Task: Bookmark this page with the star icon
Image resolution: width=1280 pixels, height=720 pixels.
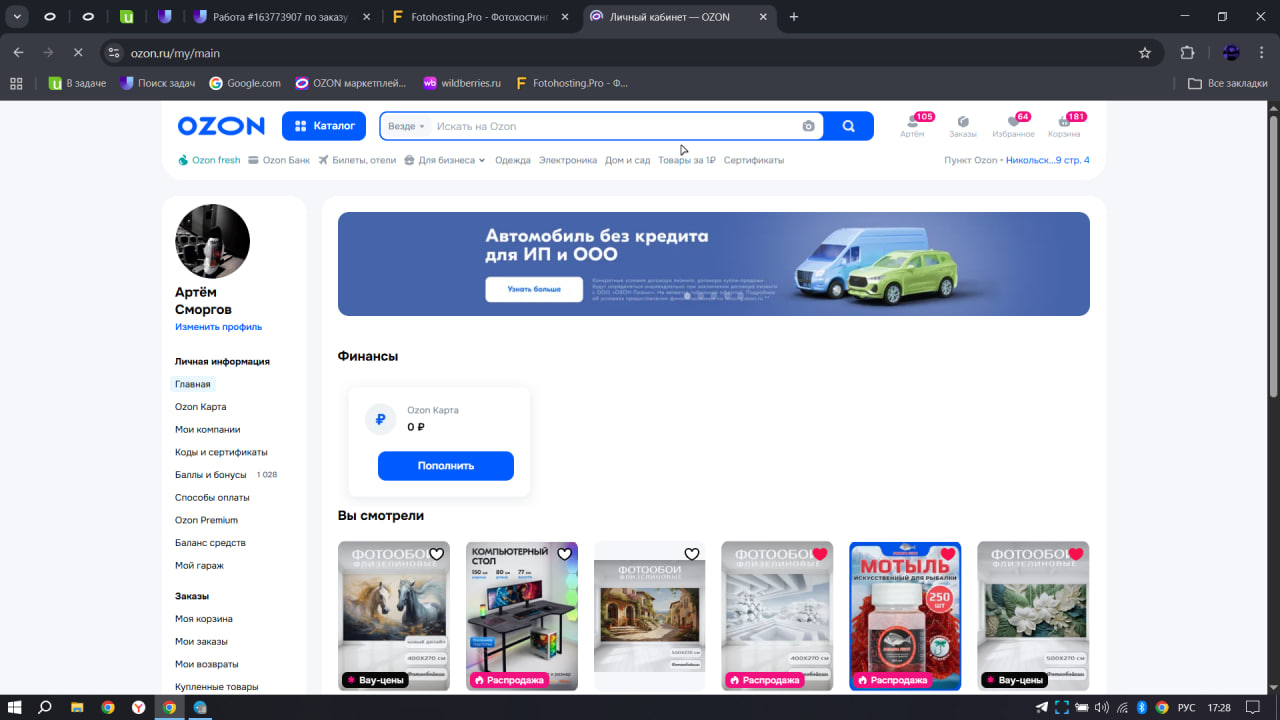Action: point(1145,53)
